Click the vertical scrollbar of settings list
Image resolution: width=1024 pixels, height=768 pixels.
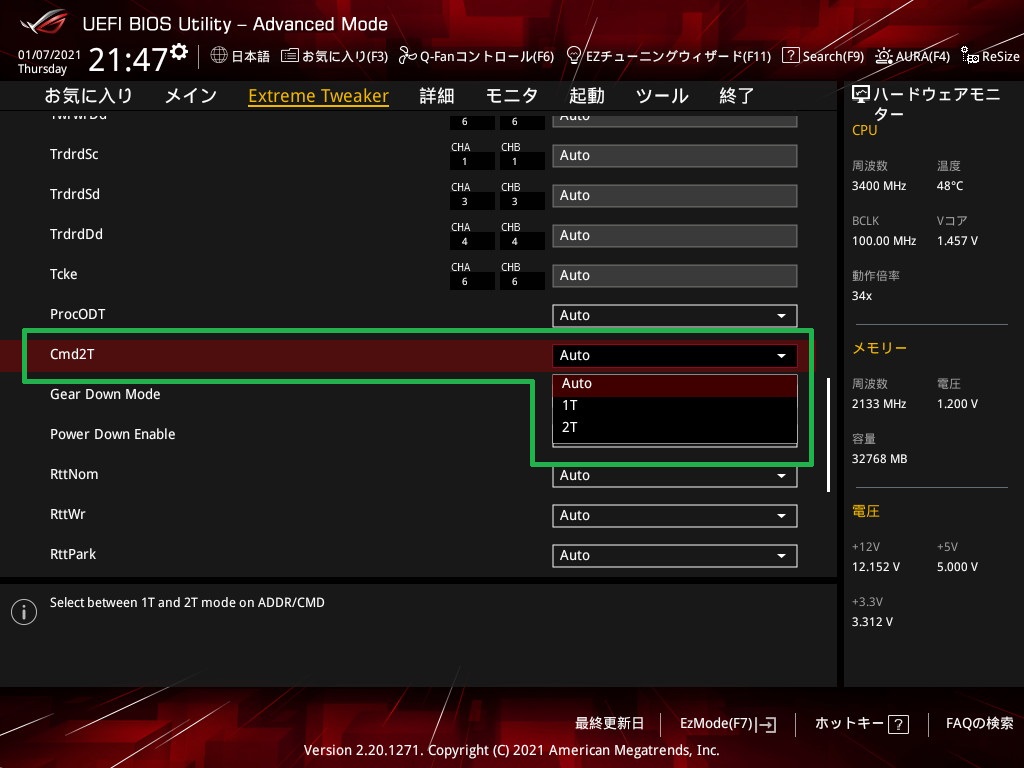tap(828, 434)
